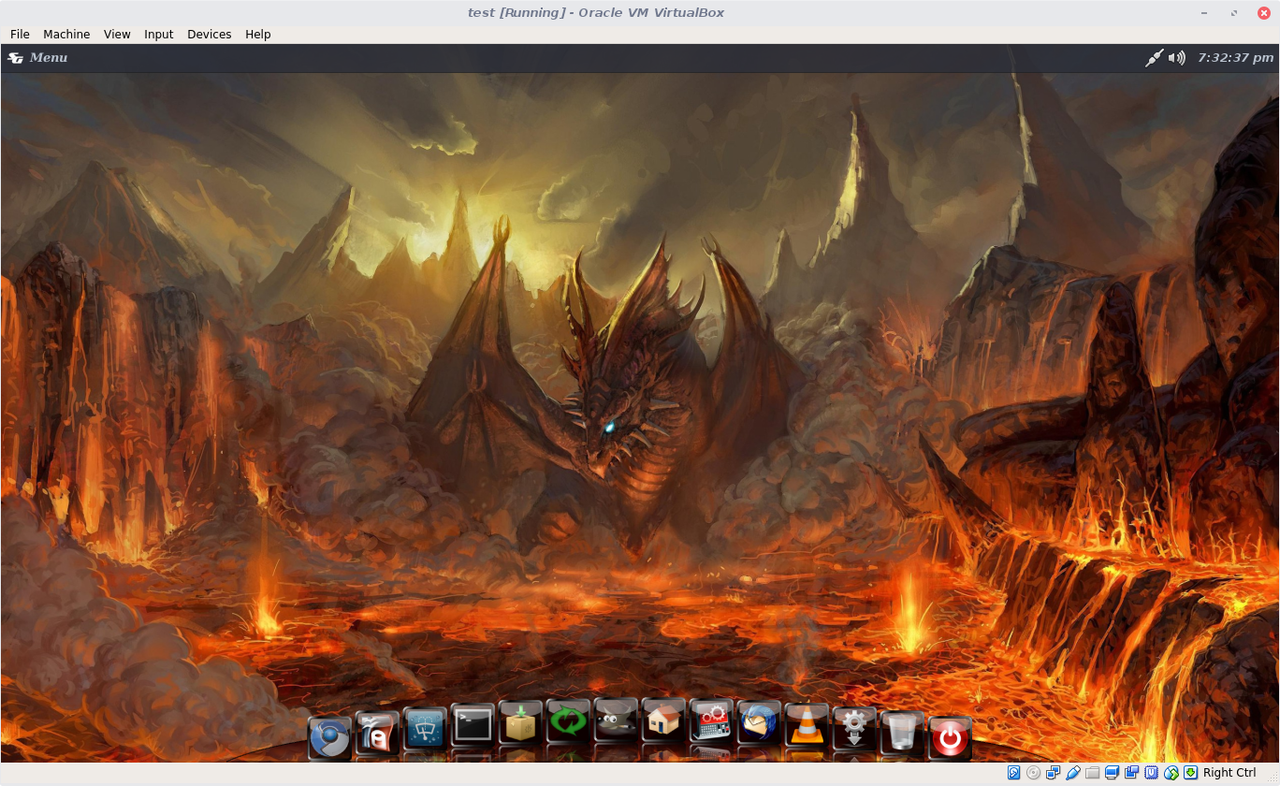Launch the terminal from the dock
Screen dimensions: 1280x786
pos(473,726)
